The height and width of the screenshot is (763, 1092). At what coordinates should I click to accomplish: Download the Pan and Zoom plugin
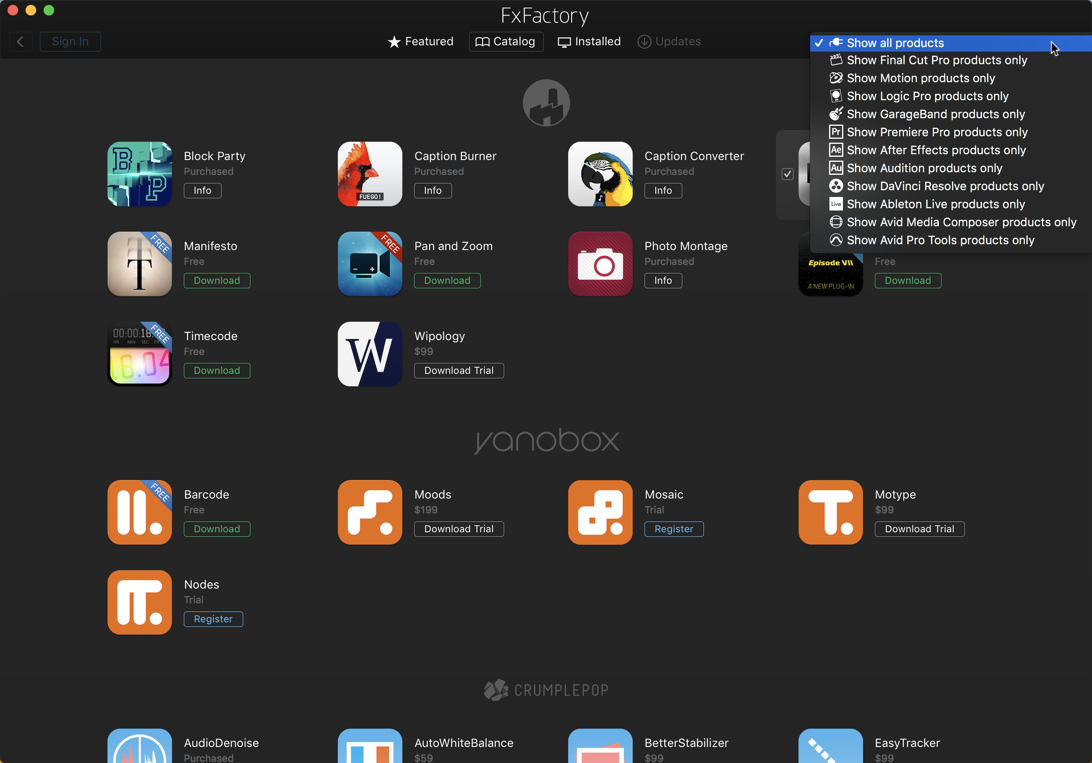447,281
